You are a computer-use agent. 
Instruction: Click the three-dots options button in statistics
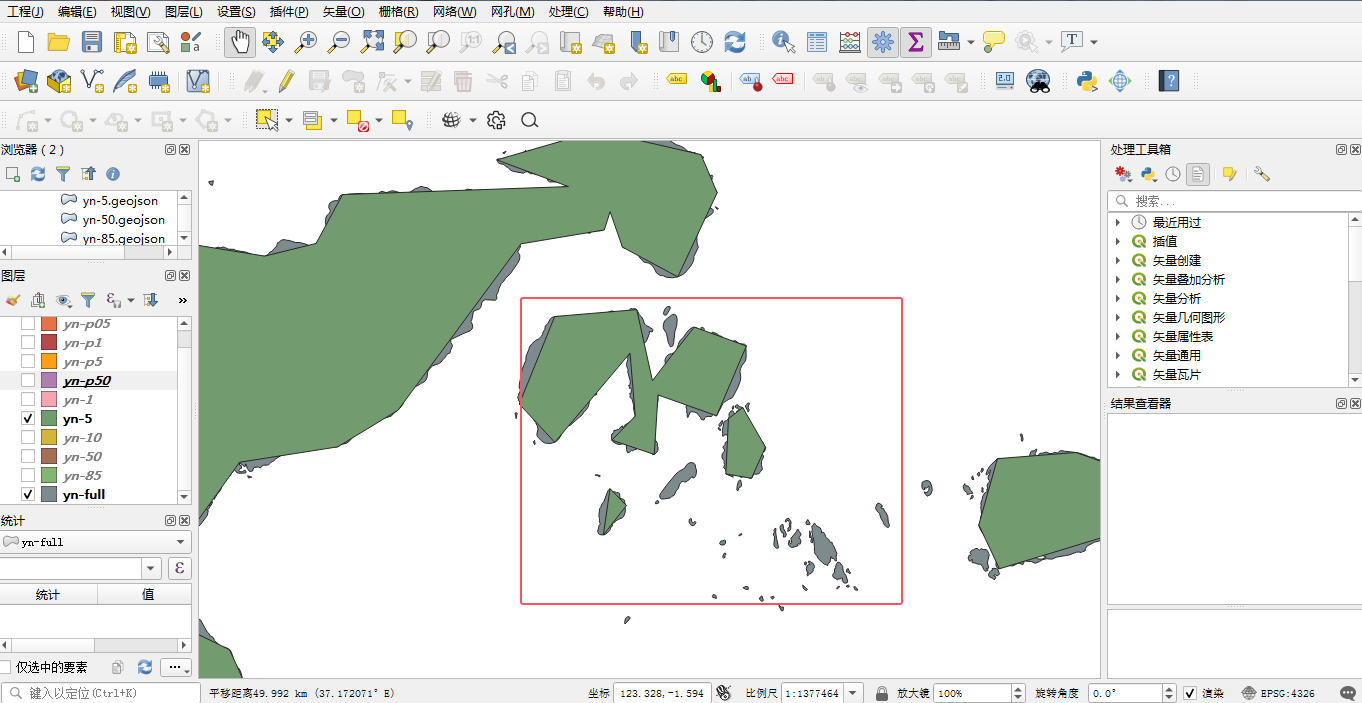175,667
